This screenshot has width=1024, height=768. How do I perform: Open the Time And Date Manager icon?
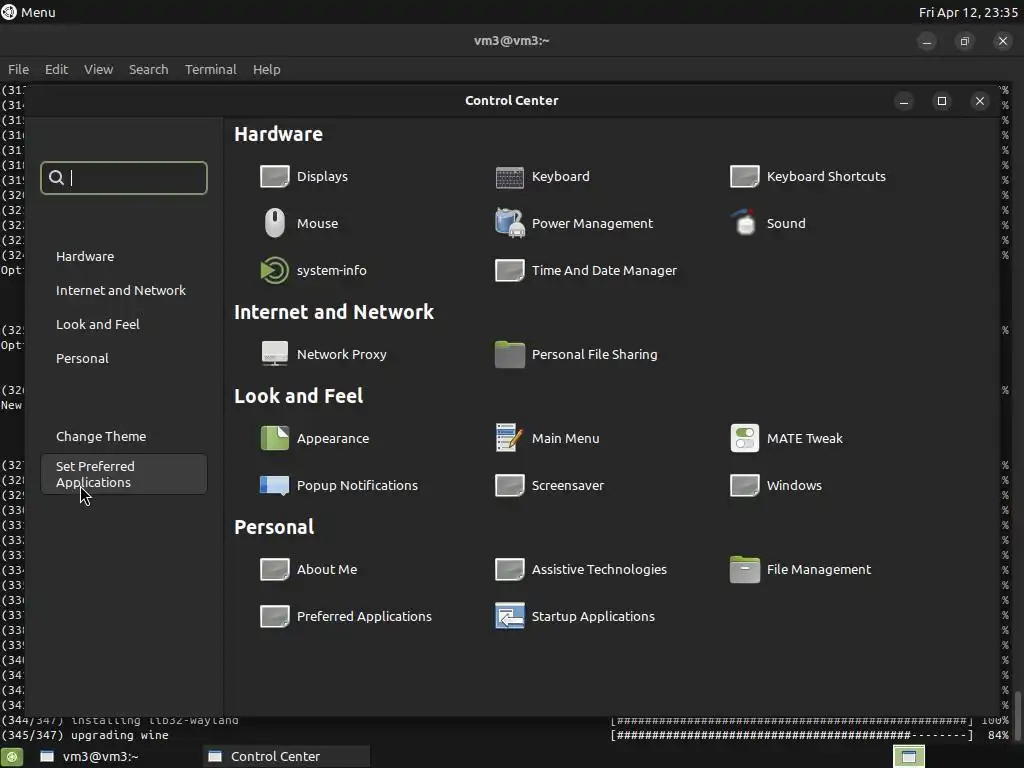pos(509,270)
